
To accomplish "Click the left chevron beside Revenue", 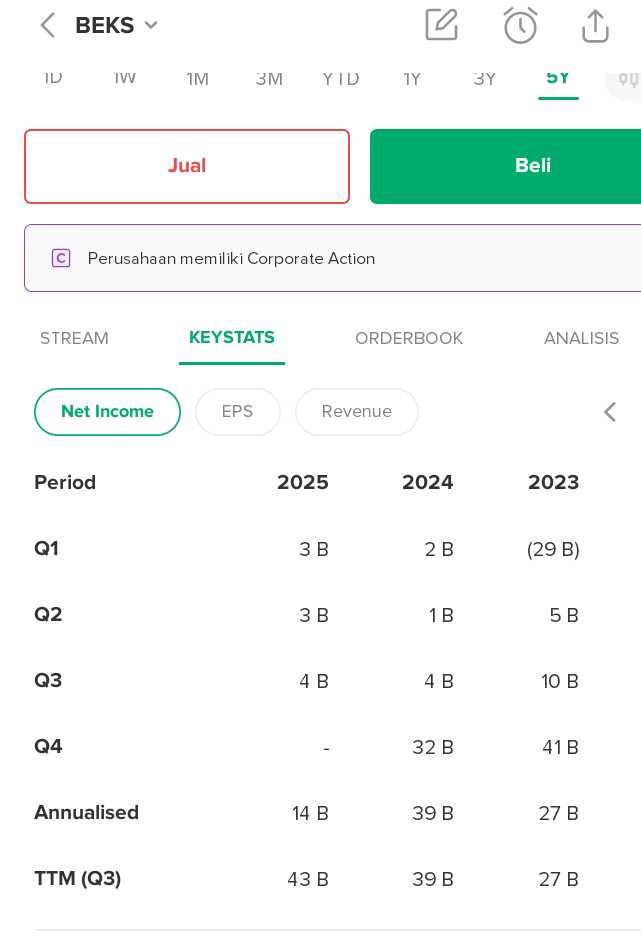I will pyautogui.click(x=609, y=412).
